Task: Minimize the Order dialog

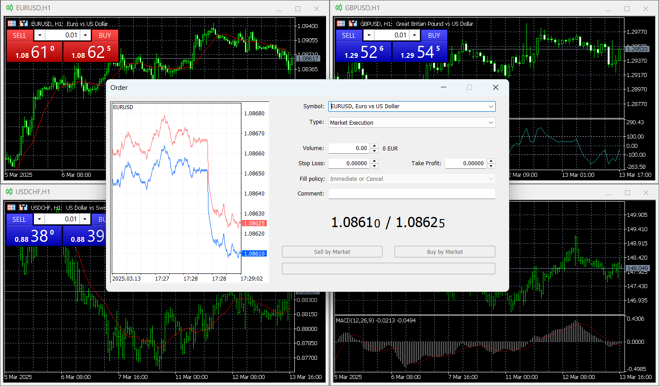Action: [444, 88]
